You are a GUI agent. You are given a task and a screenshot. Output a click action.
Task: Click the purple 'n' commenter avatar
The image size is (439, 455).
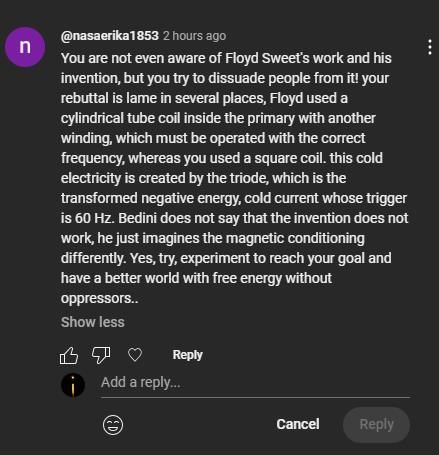tap(25, 47)
